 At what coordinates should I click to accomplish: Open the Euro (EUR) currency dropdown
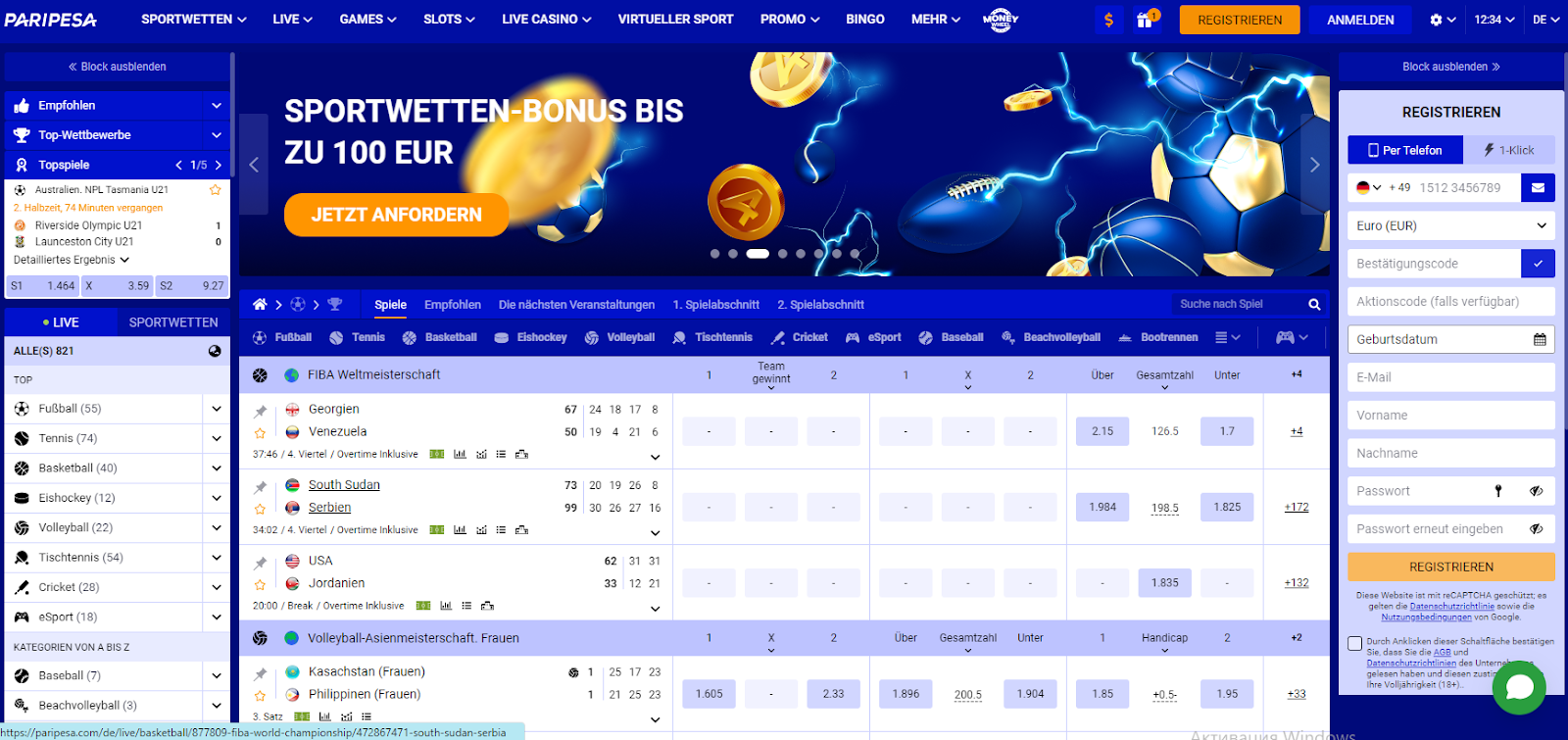click(x=1451, y=225)
